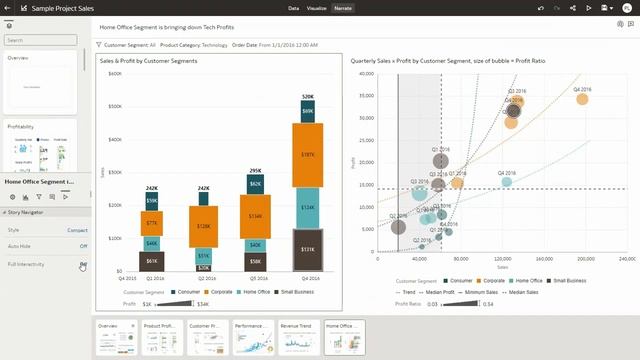Open the visualization properties chart tab

(26, 197)
